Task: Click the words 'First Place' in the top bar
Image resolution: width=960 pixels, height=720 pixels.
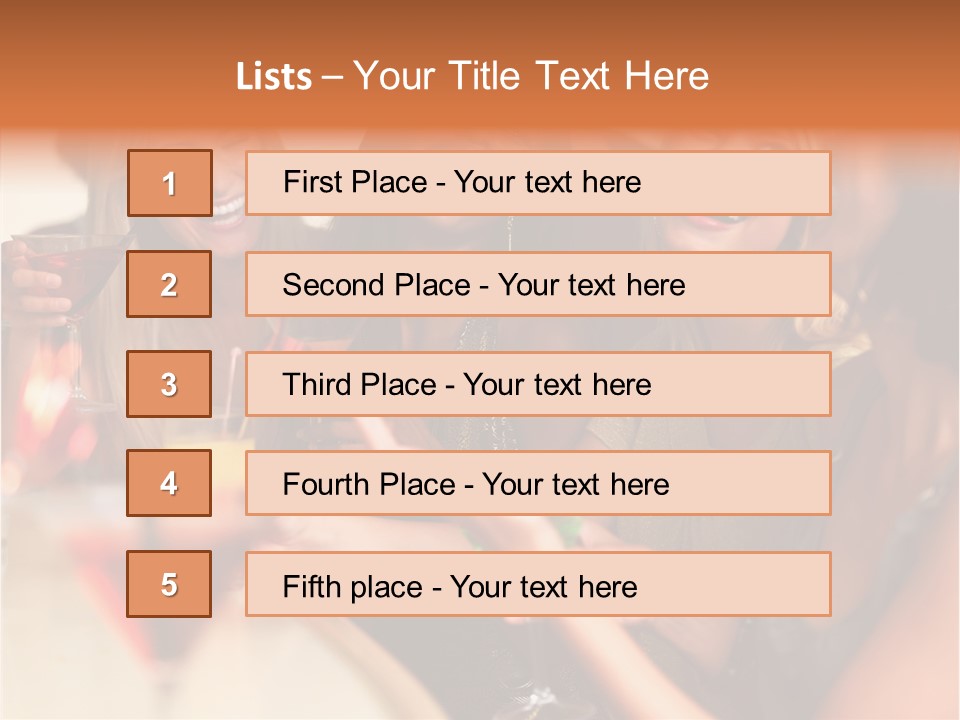Action: 355,182
